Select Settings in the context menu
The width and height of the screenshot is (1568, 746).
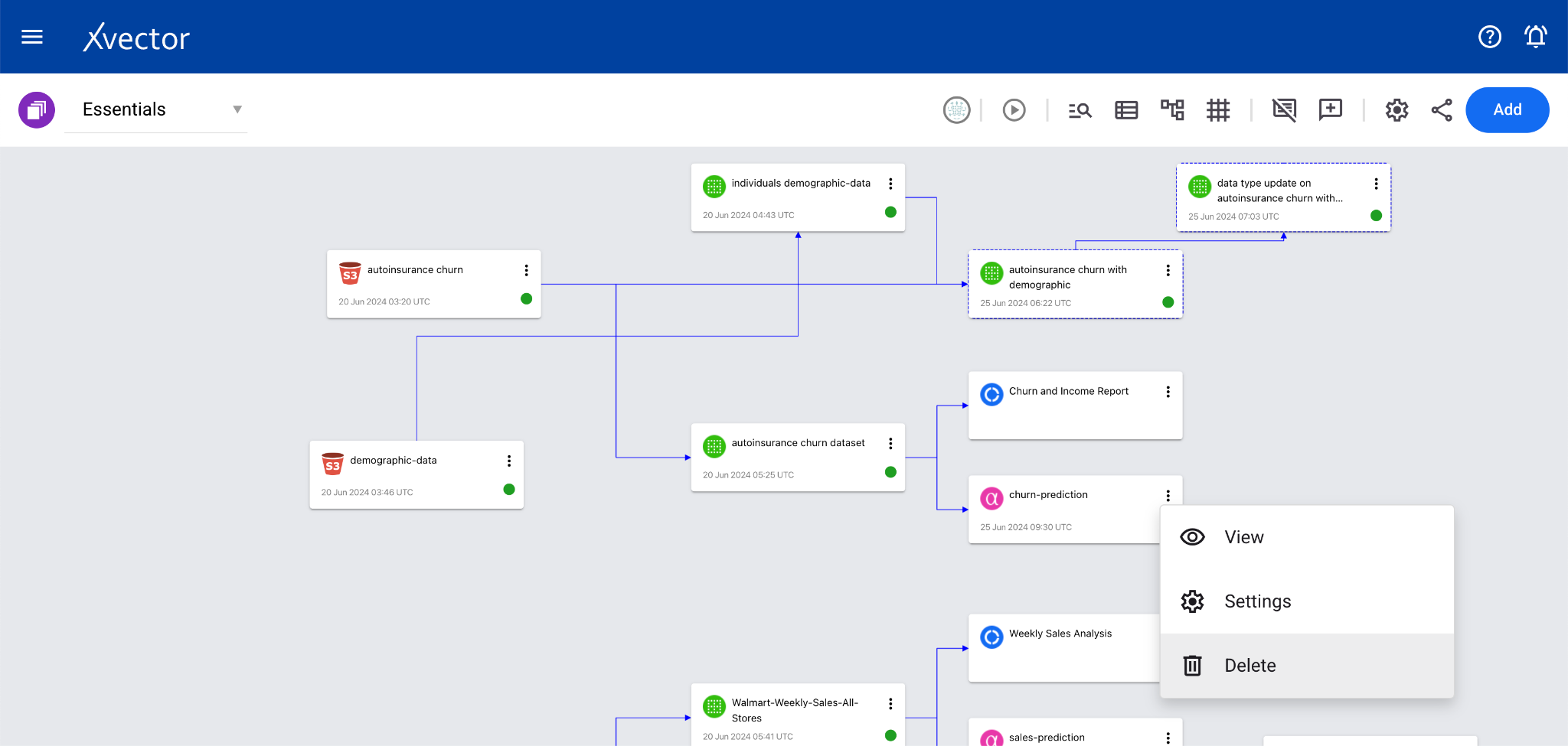pyautogui.click(x=1307, y=601)
